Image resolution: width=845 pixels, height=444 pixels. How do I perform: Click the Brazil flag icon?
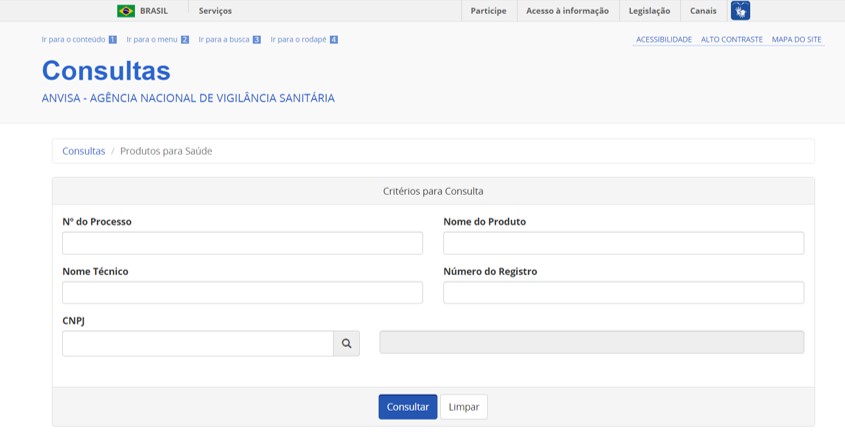pos(126,11)
